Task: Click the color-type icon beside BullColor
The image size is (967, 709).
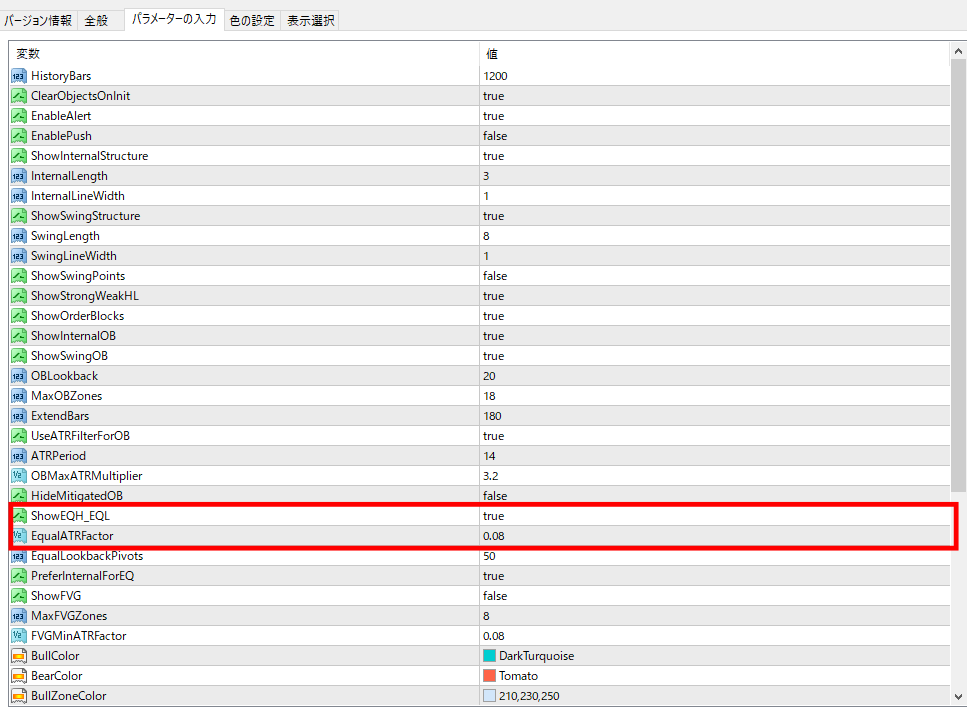Action: pyautogui.click(x=19, y=656)
